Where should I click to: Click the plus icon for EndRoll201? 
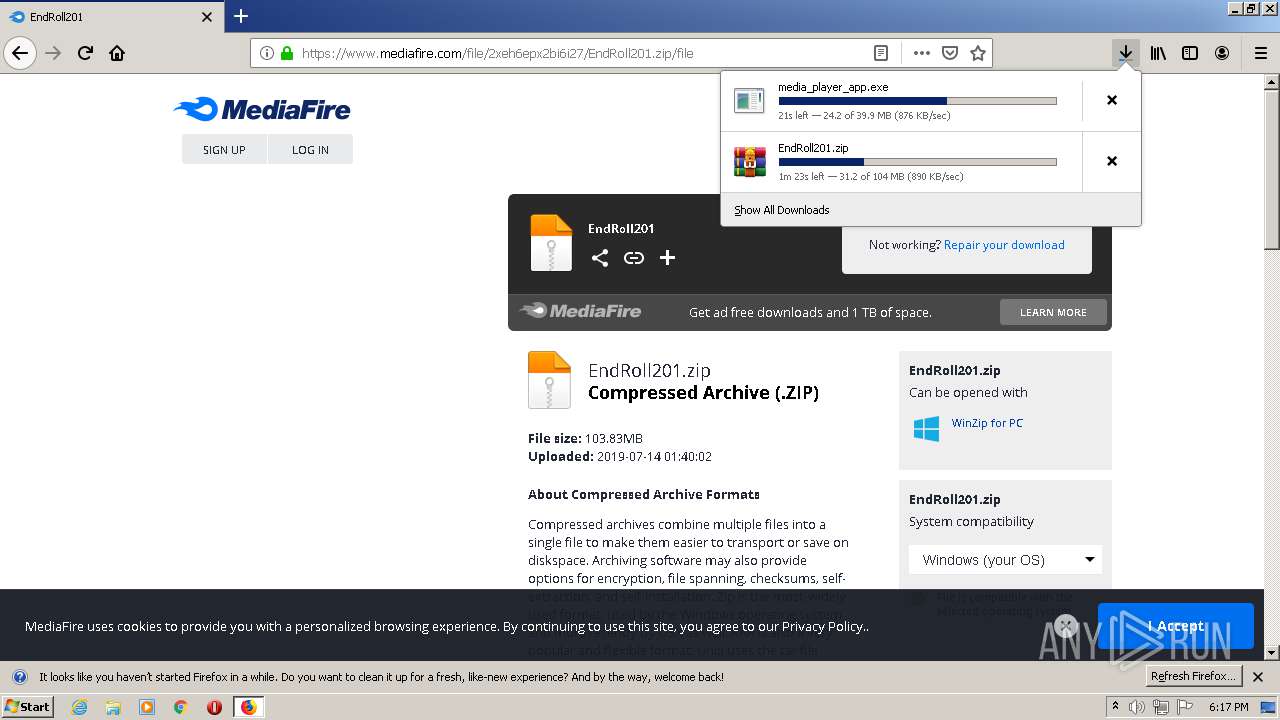pos(667,258)
